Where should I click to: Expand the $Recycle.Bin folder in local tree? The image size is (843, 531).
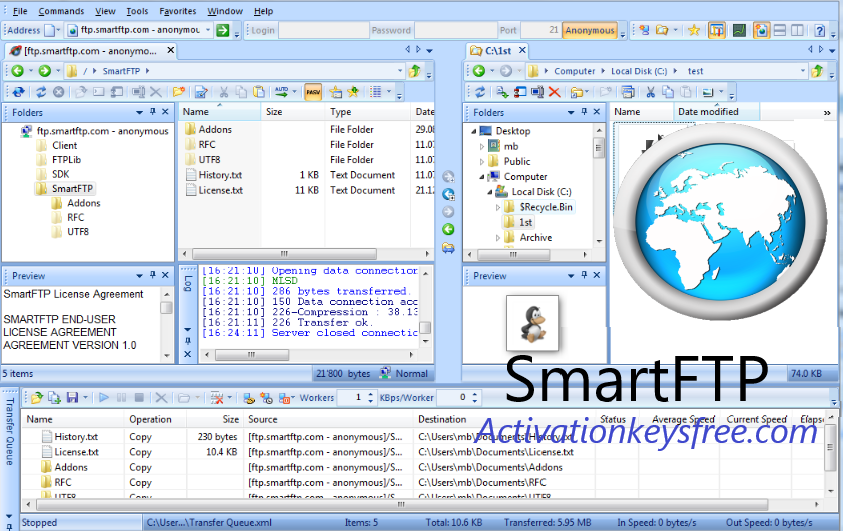click(x=497, y=207)
